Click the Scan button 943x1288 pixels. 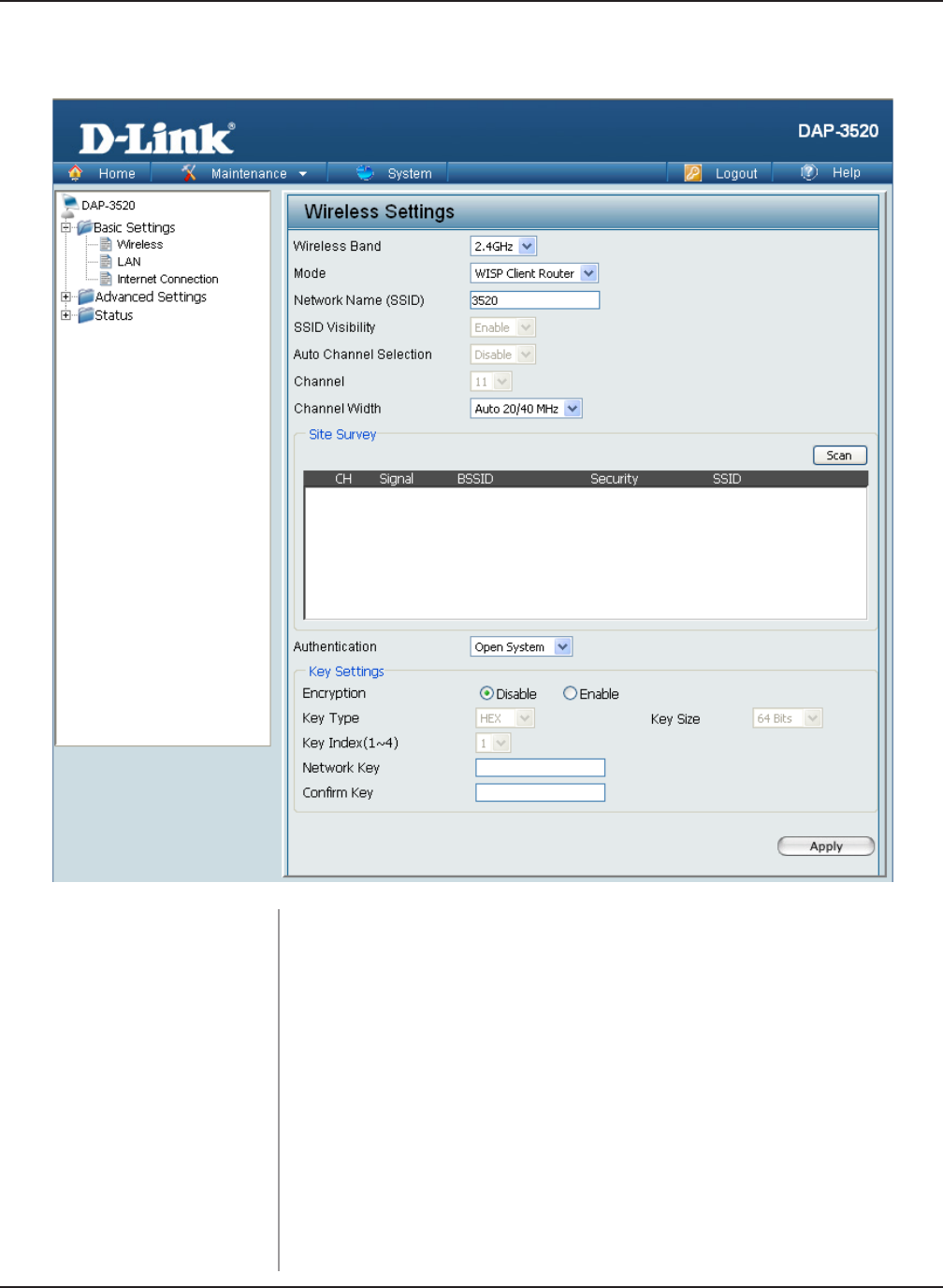pos(840,456)
